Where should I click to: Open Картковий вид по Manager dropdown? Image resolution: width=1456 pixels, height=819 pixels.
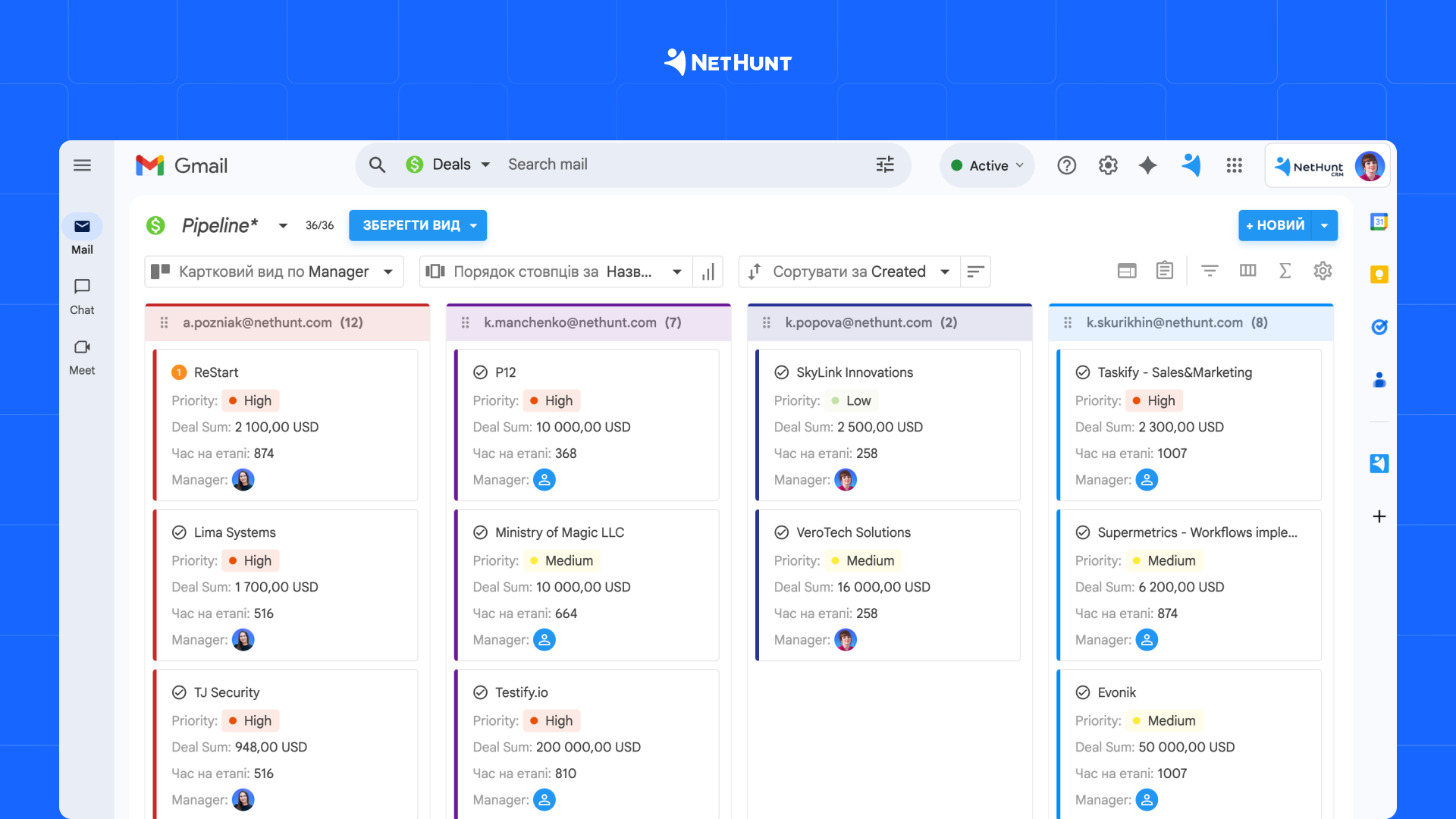click(x=274, y=271)
